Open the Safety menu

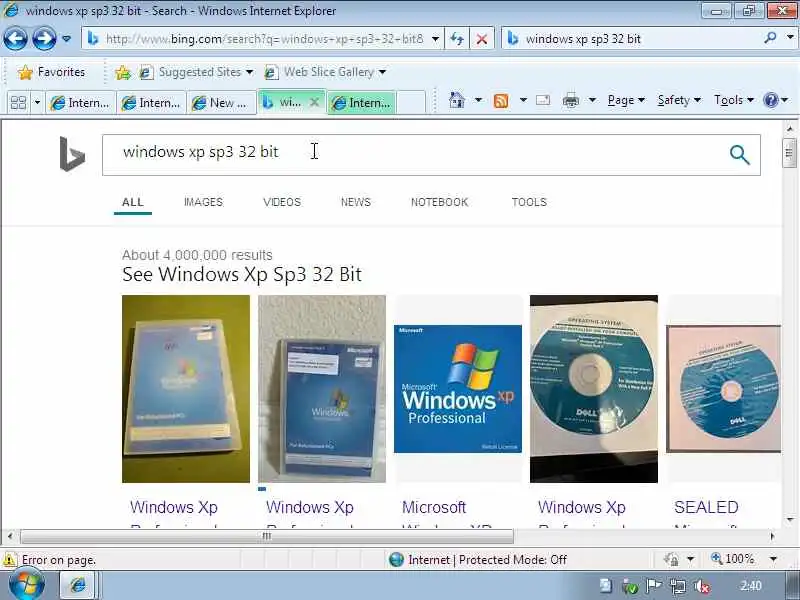tap(679, 100)
